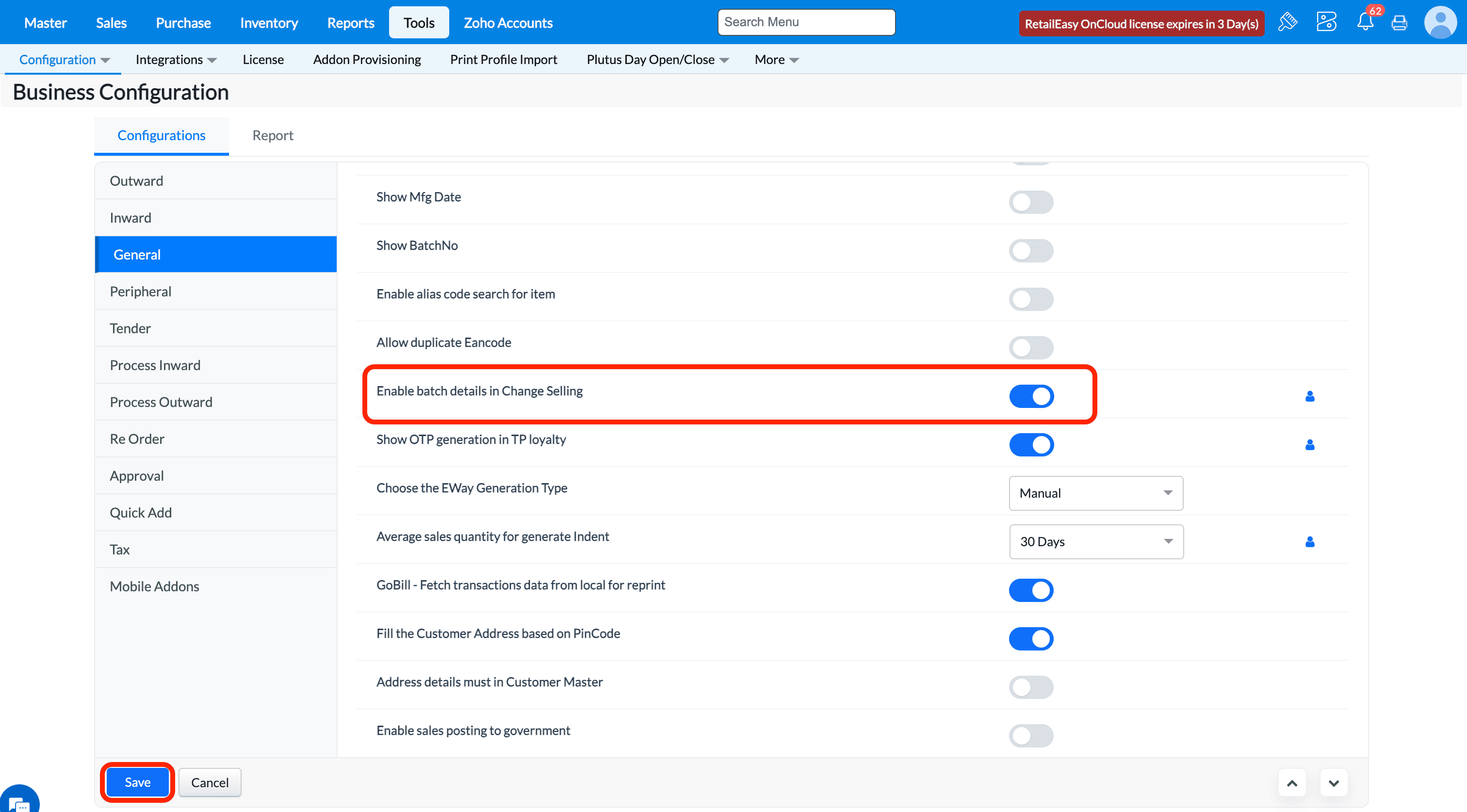Open the chat bubble widget icon
The image size is (1467, 812).
click(19, 802)
